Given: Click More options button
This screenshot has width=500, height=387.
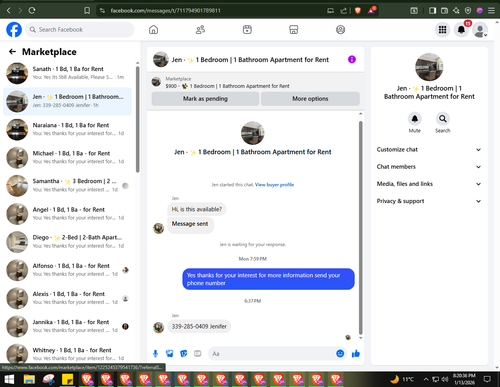Looking at the screenshot, I should click(x=310, y=99).
